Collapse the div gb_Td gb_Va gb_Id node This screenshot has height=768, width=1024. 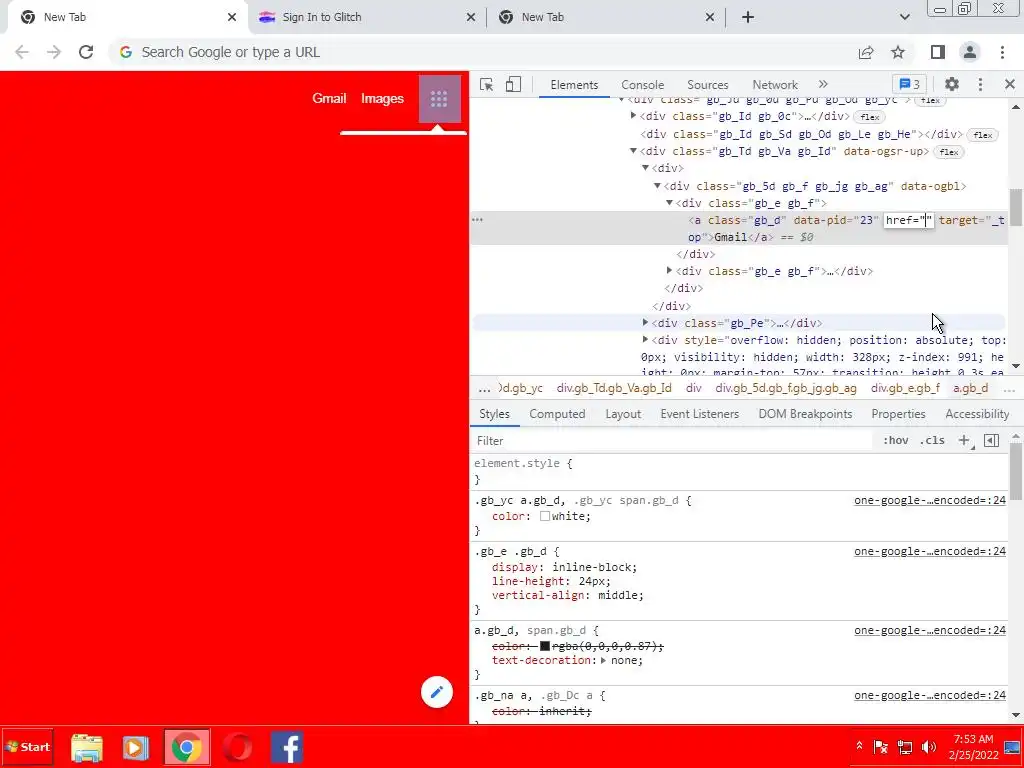click(633, 151)
